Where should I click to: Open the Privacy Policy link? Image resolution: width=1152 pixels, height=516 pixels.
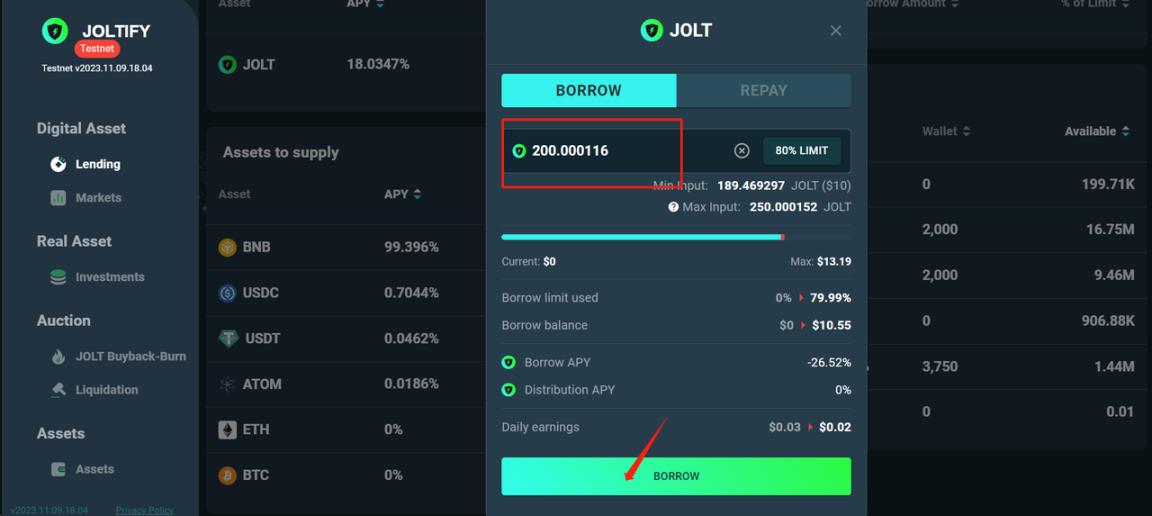(x=145, y=510)
